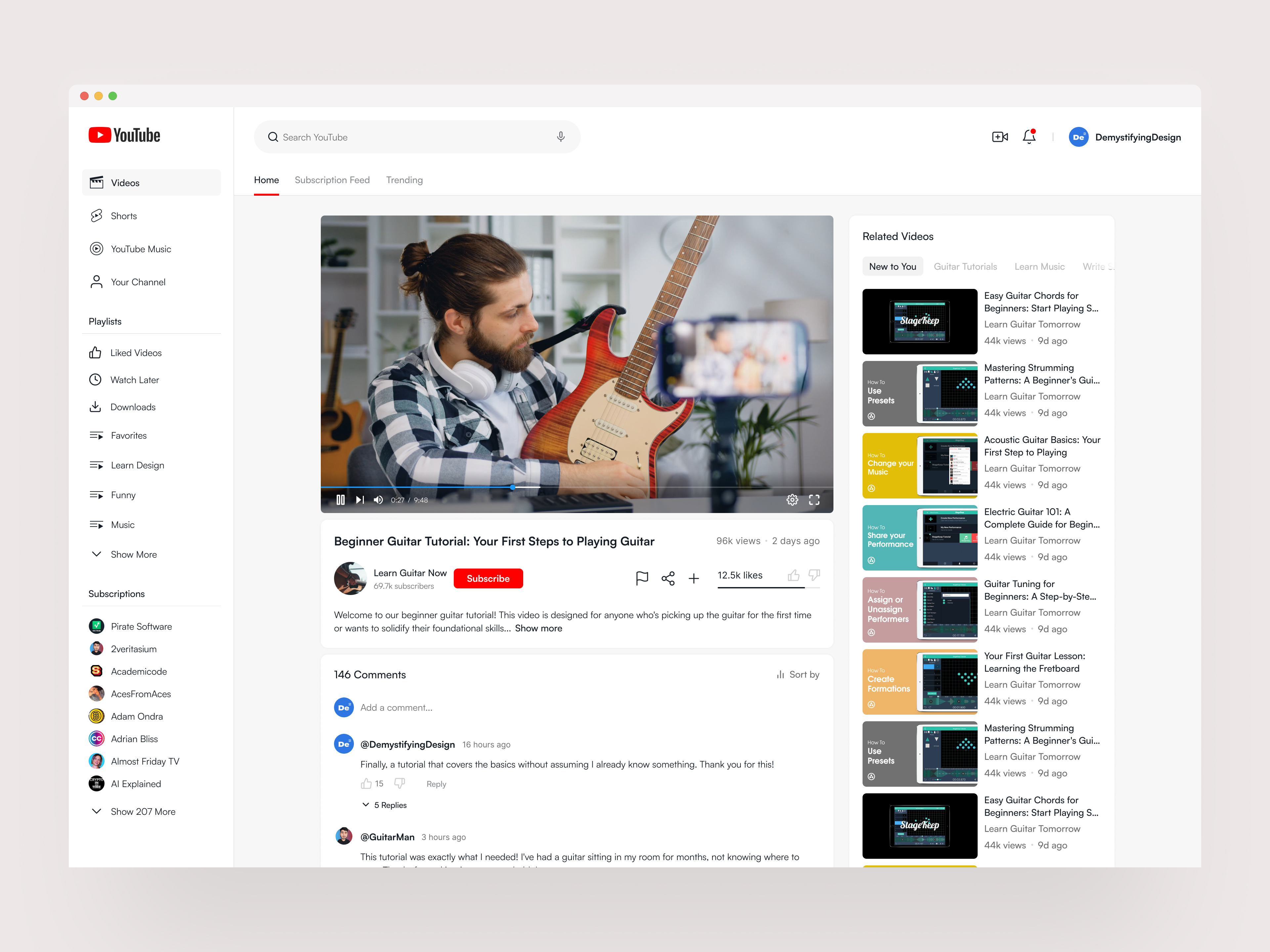The image size is (1270, 952).
Task: Click Show More under the Playlists section
Action: (x=123, y=554)
